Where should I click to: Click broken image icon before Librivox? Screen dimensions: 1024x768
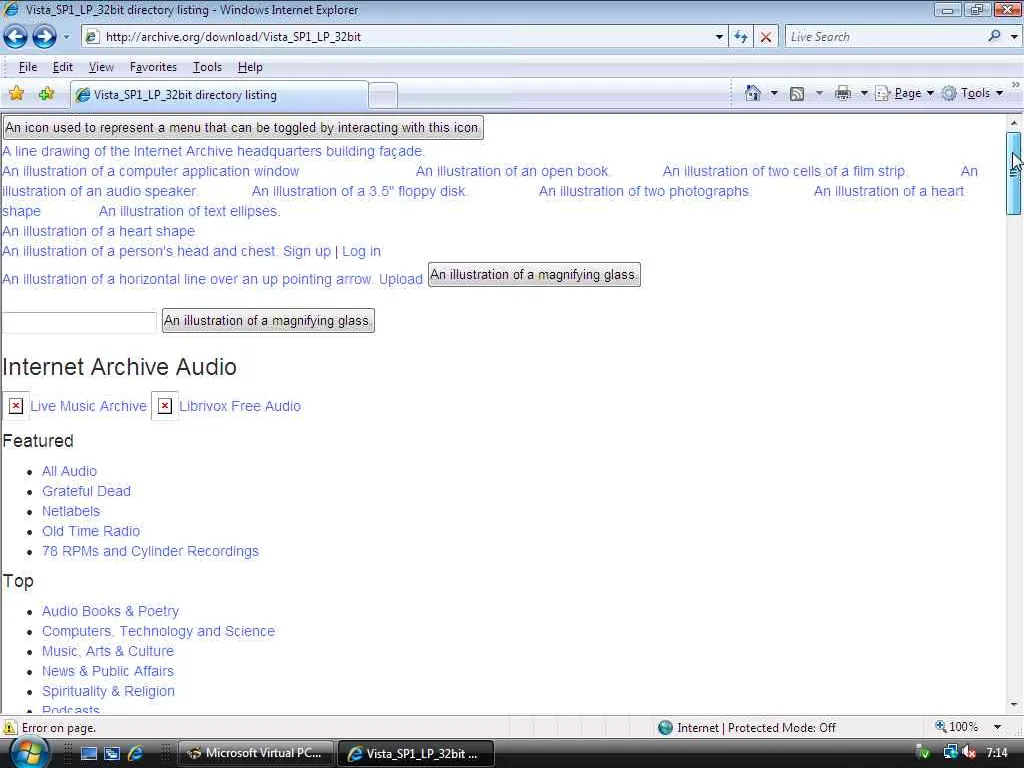(165, 406)
